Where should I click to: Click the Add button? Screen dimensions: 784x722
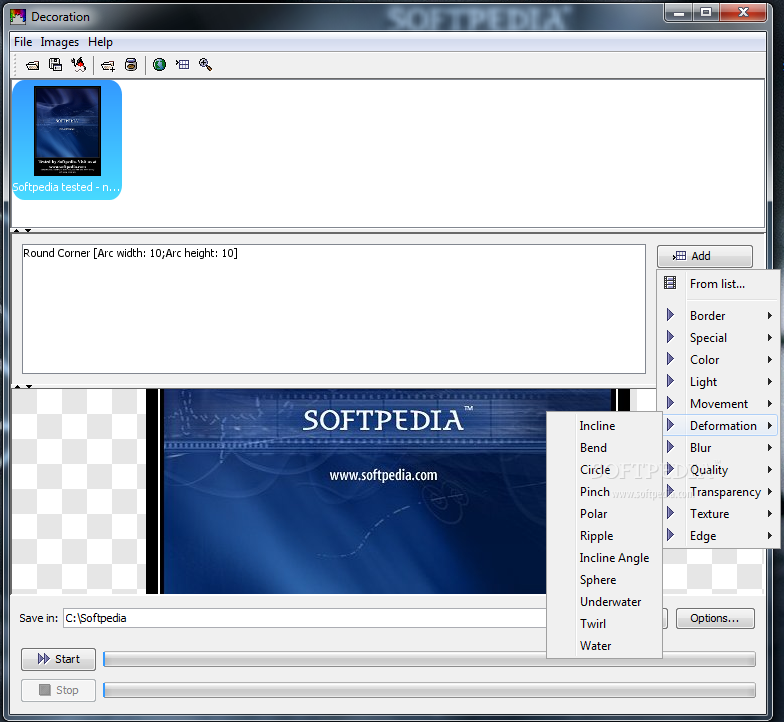click(704, 256)
